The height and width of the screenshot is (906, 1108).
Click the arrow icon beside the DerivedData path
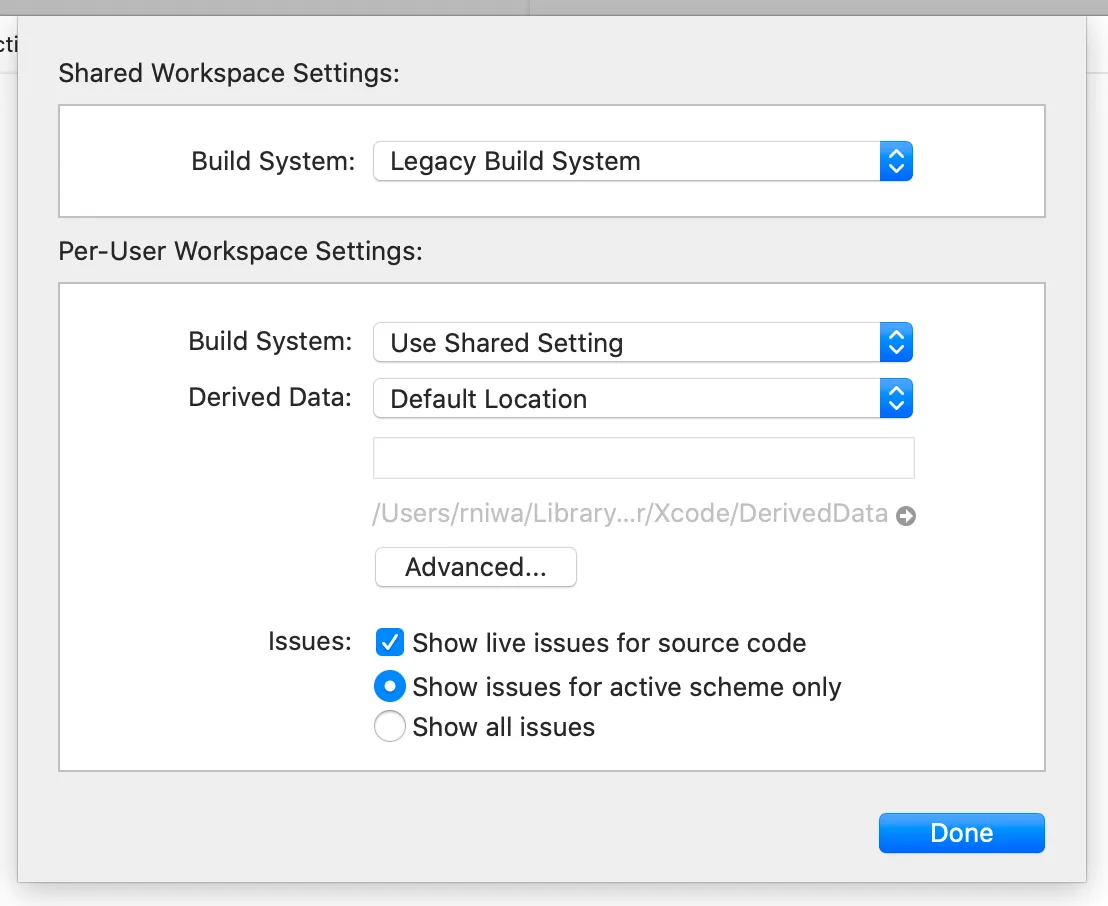pyautogui.click(x=905, y=517)
